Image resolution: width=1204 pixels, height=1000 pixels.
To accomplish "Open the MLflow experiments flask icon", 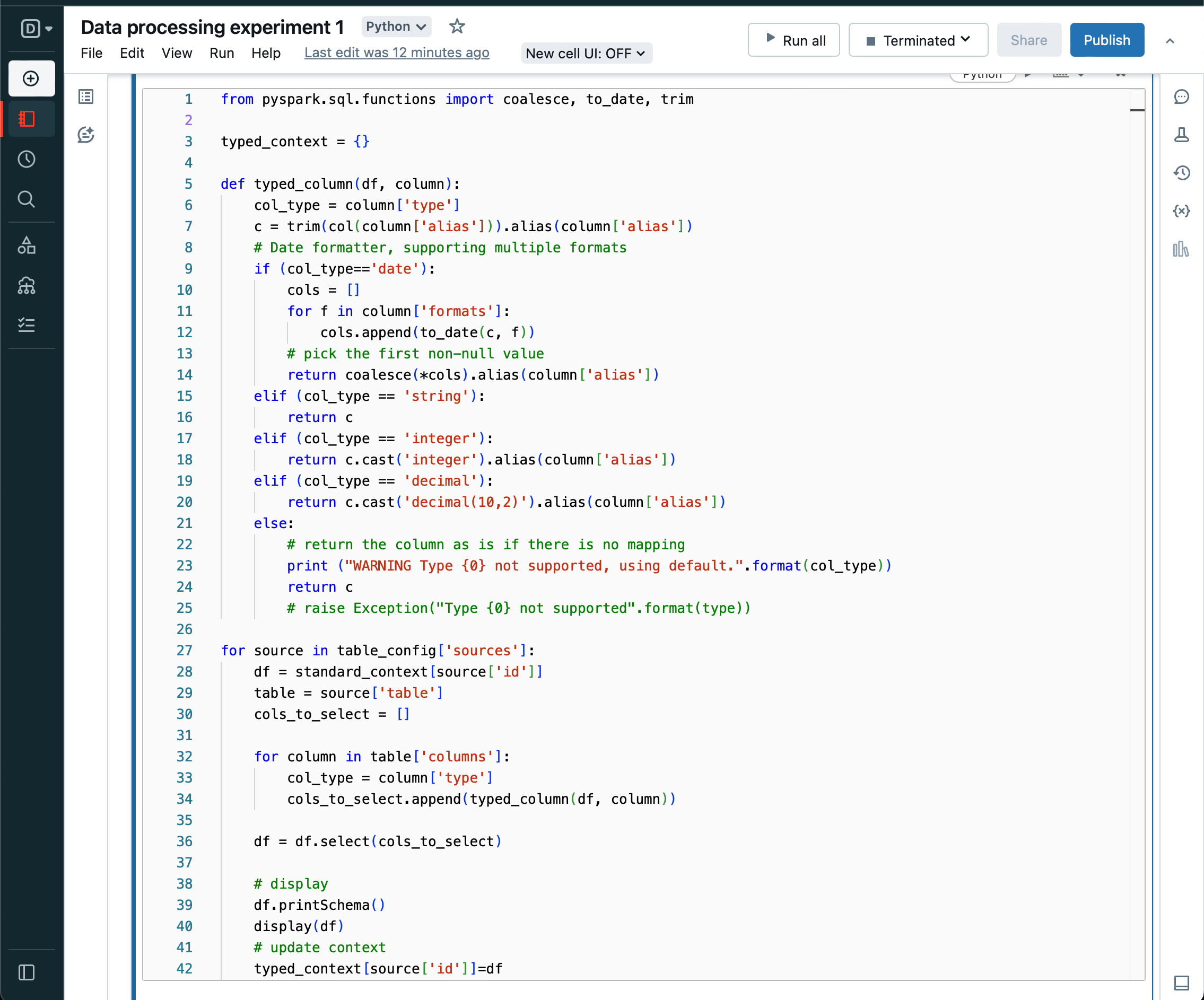I will 1181,135.
